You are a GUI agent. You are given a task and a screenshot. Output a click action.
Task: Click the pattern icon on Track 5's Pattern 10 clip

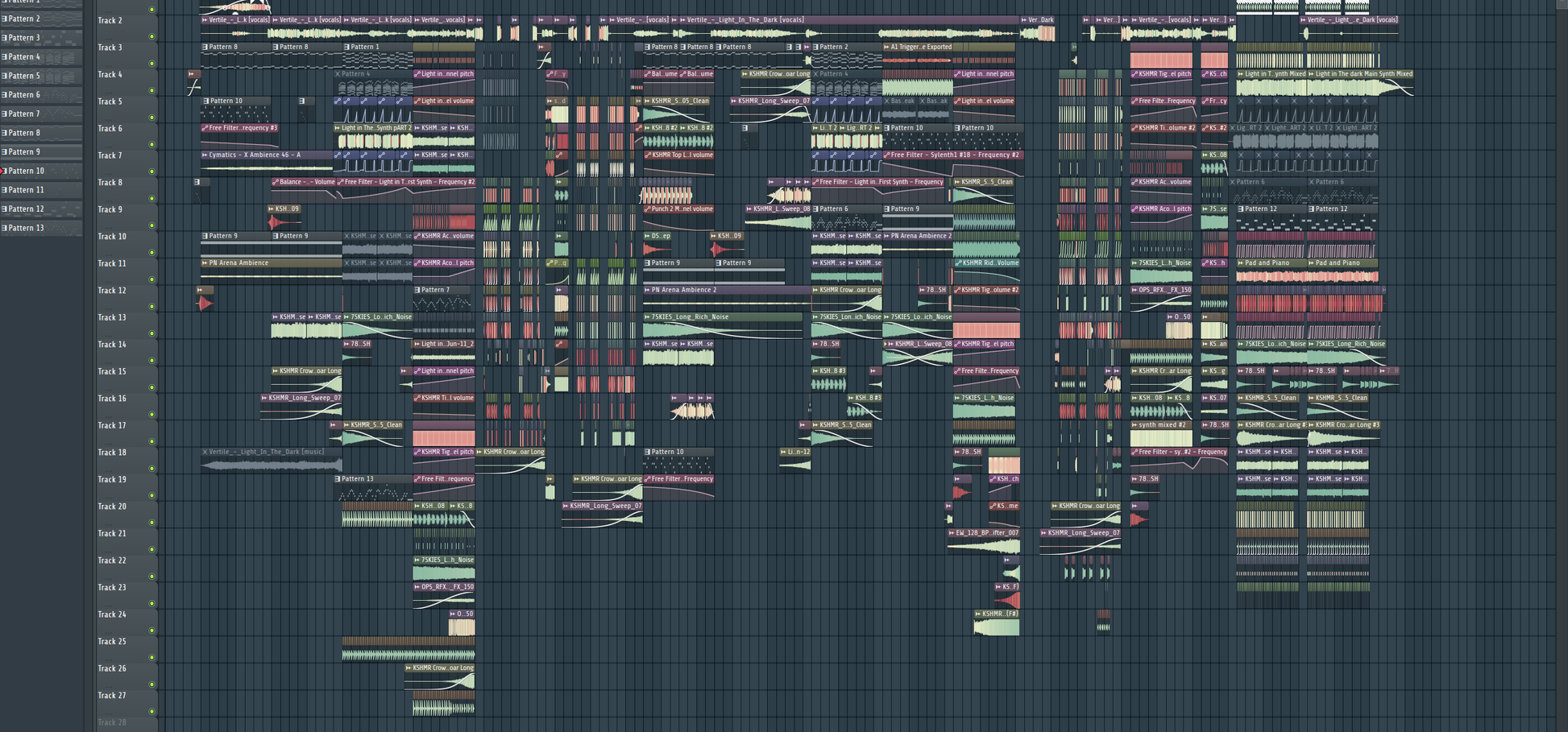pyautogui.click(x=205, y=101)
